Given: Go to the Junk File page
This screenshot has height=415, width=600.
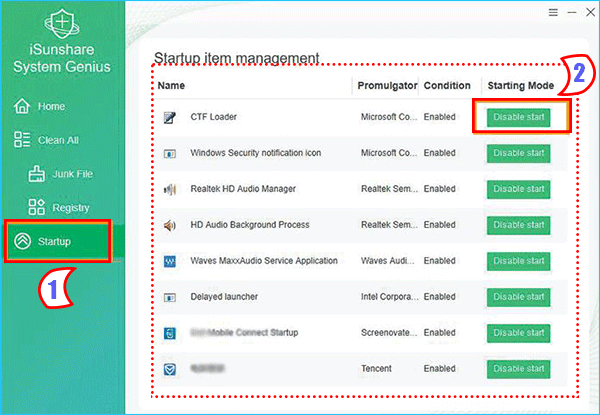Looking at the screenshot, I should coord(72,174).
